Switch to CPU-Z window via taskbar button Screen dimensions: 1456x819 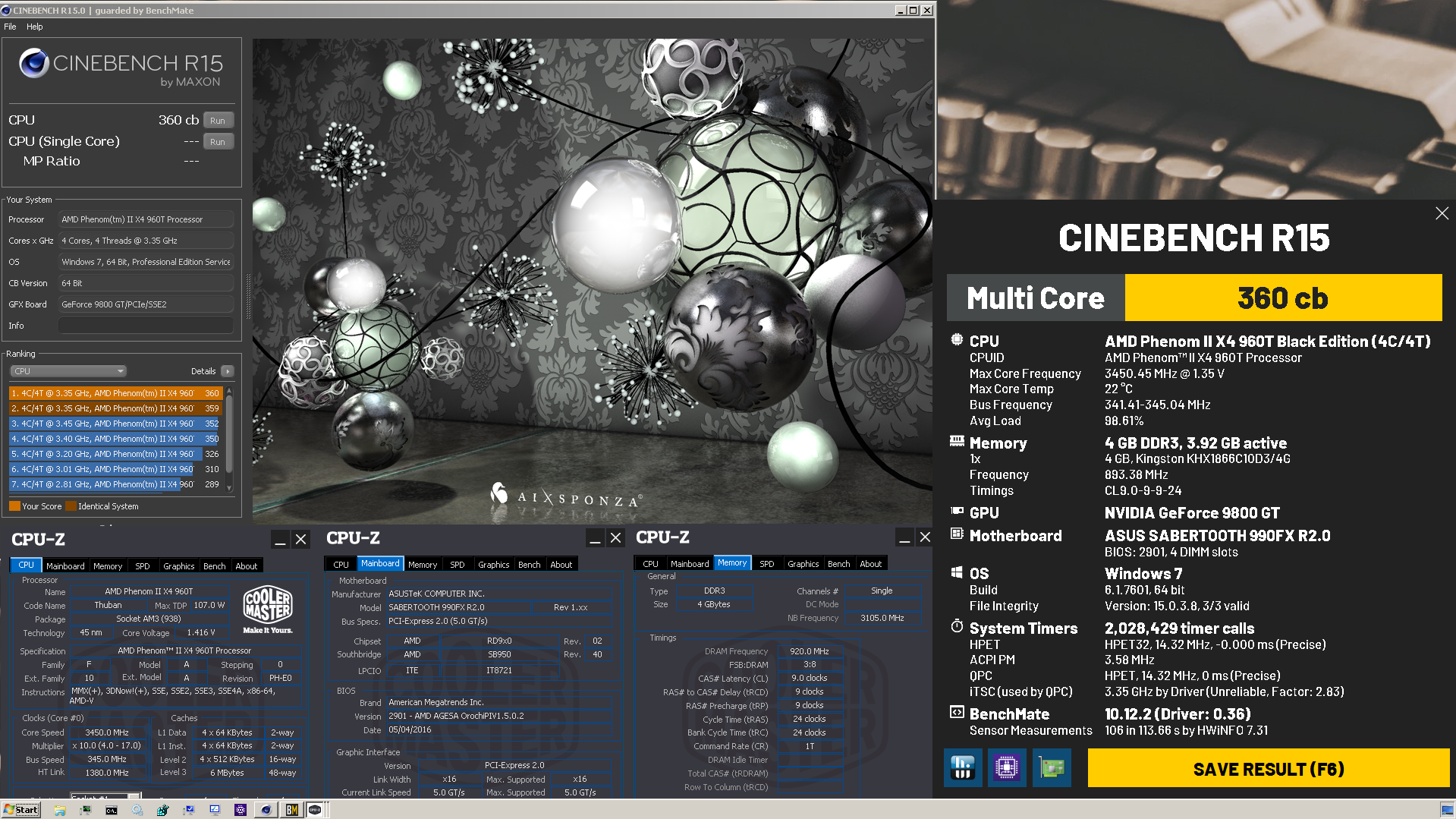pyautogui.click(x=316, y=810)
